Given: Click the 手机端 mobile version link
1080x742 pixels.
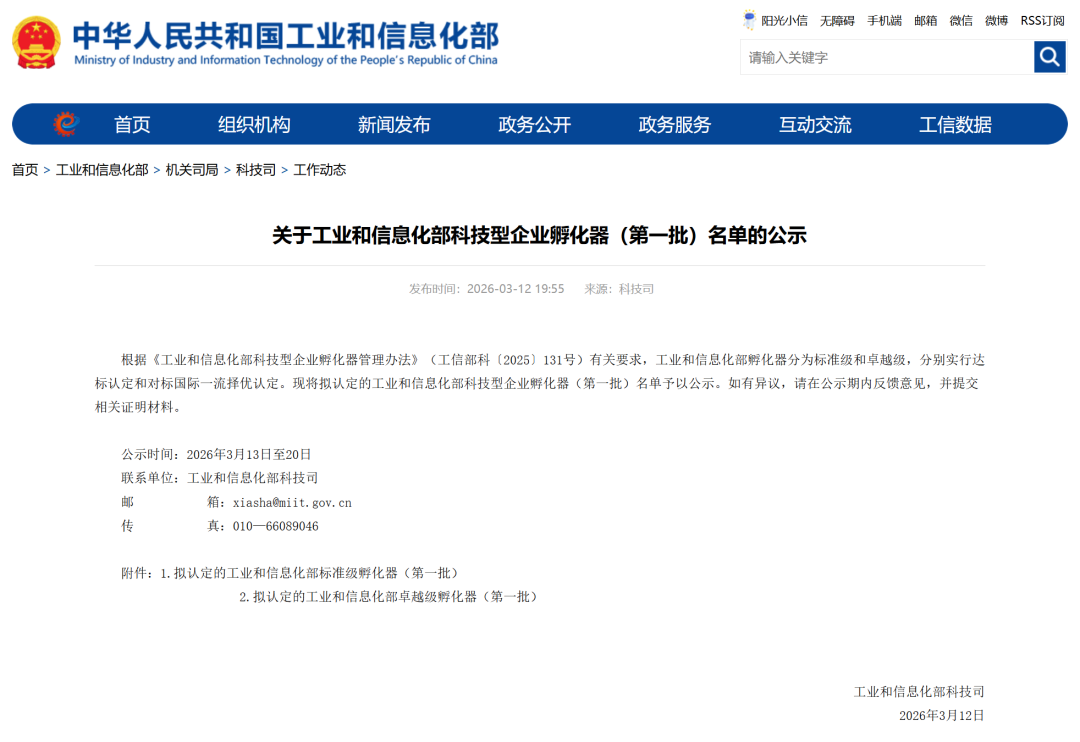Looking at the screenshot, I should coord(884,20).
